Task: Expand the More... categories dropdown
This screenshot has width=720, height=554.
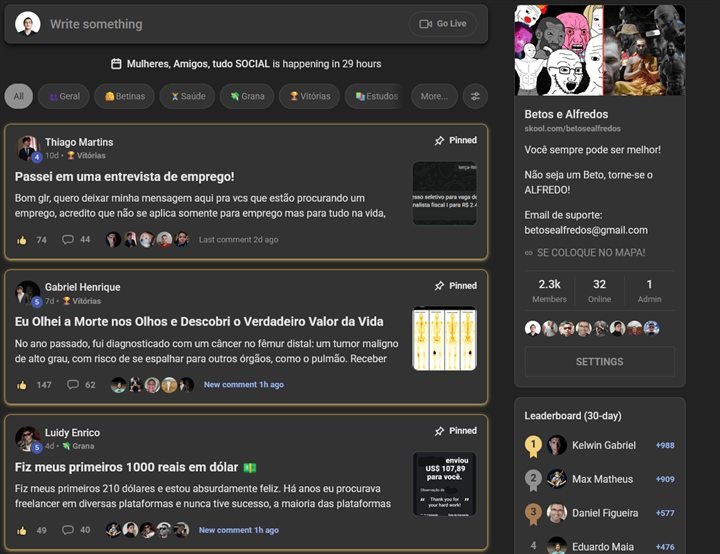Action: [x=434, y=96]
